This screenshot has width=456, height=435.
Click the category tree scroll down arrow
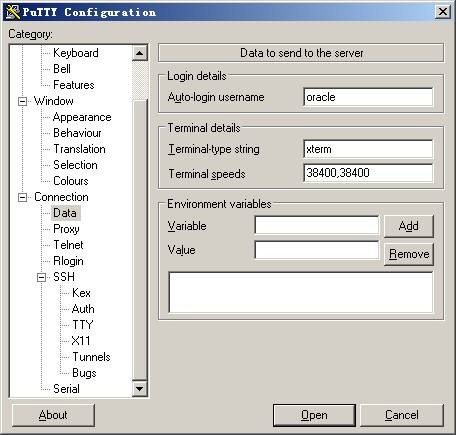point(140,388)
